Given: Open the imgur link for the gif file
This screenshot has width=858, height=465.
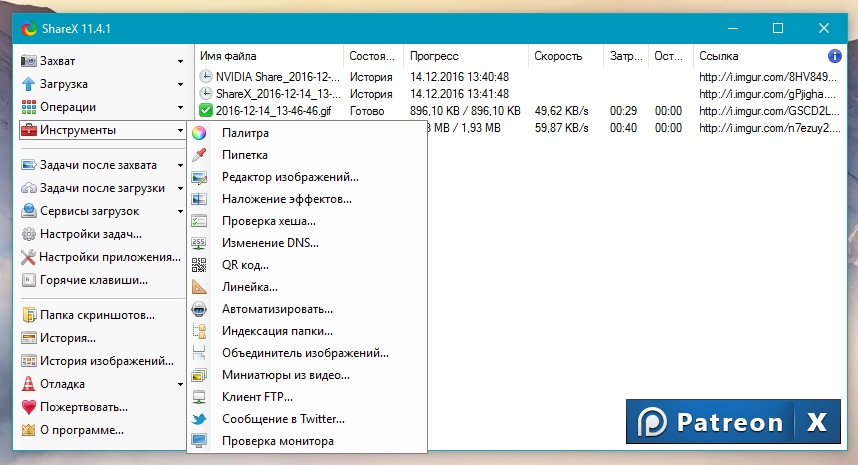Looking at the screenshot, I should click(769, 111).
